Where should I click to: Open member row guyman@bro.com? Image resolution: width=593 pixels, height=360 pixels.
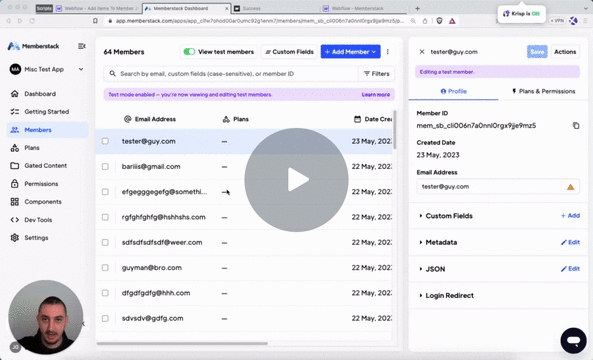click(x=244, y=268)
